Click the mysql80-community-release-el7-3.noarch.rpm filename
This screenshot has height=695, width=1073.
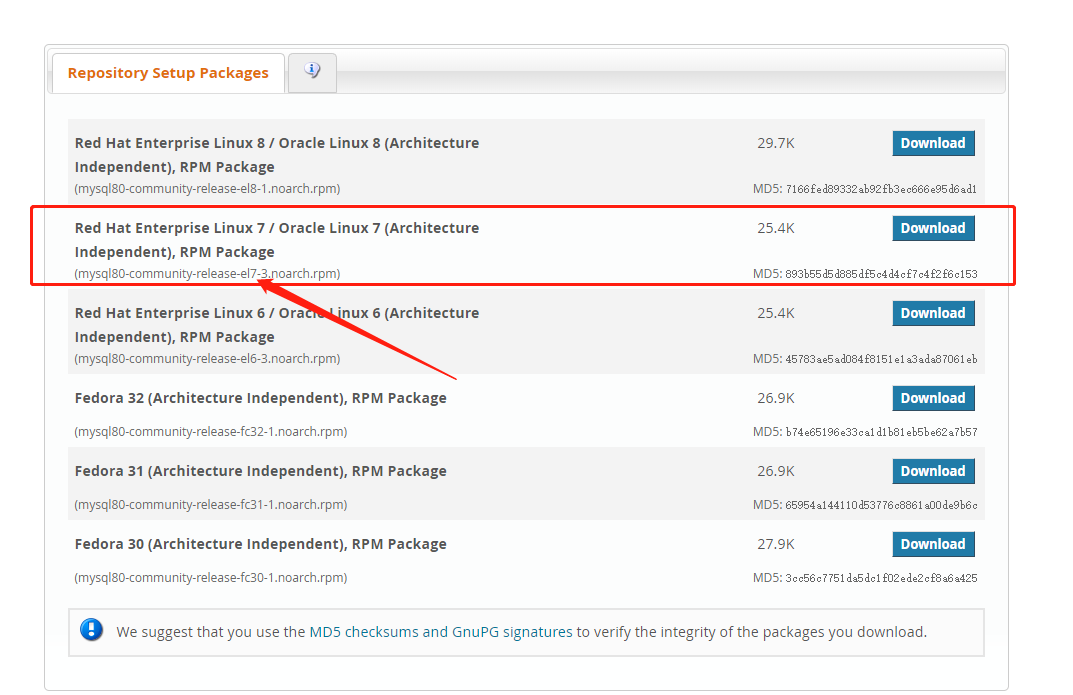click(x=207, y=274)
